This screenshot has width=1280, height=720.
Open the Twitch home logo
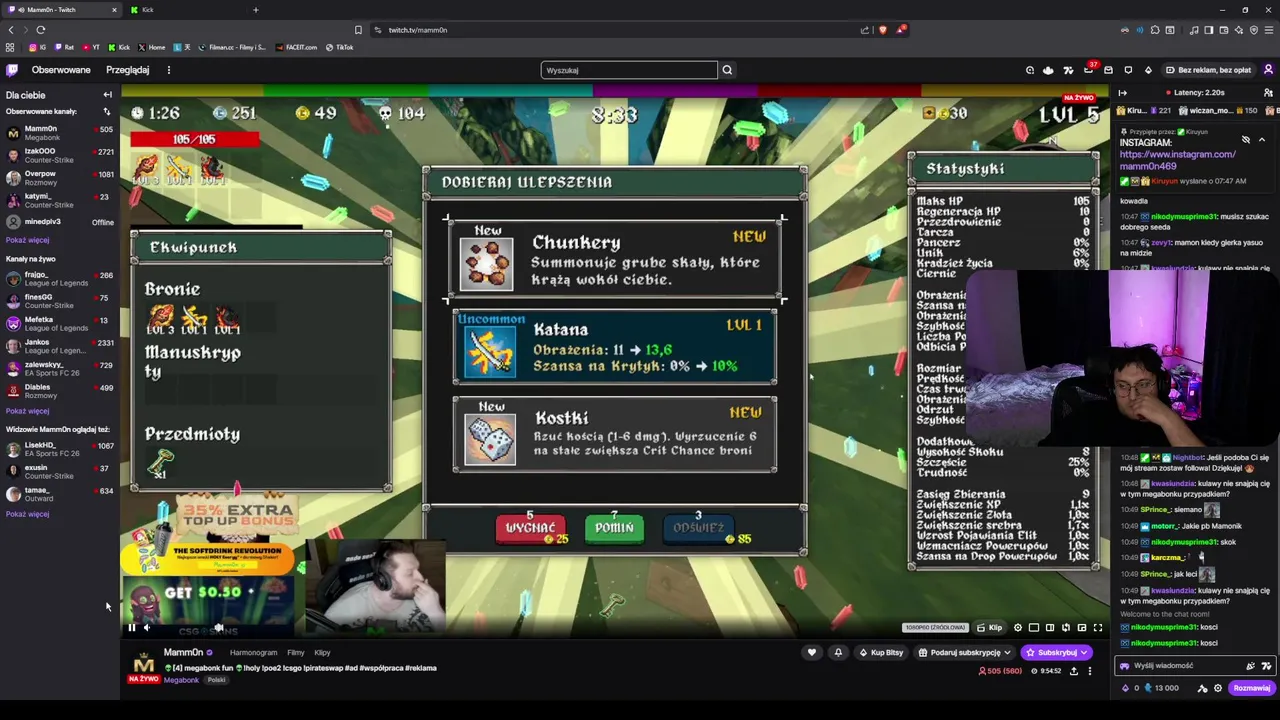(12, 70)
